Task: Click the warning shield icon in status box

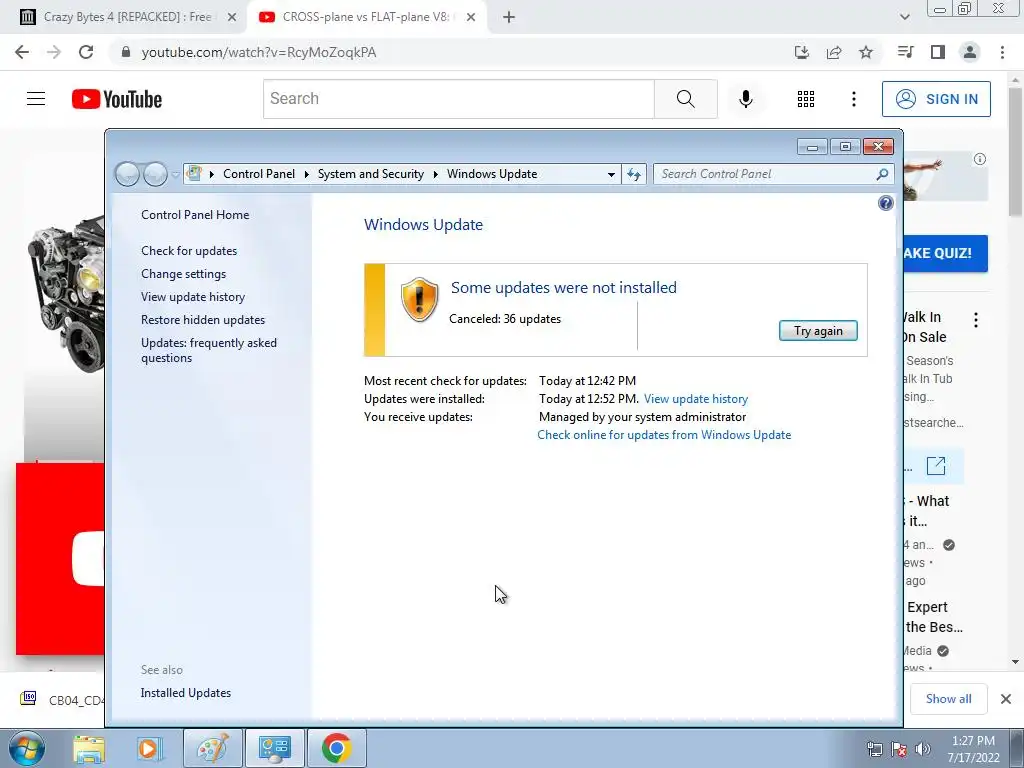Action: tap(419, 300)
